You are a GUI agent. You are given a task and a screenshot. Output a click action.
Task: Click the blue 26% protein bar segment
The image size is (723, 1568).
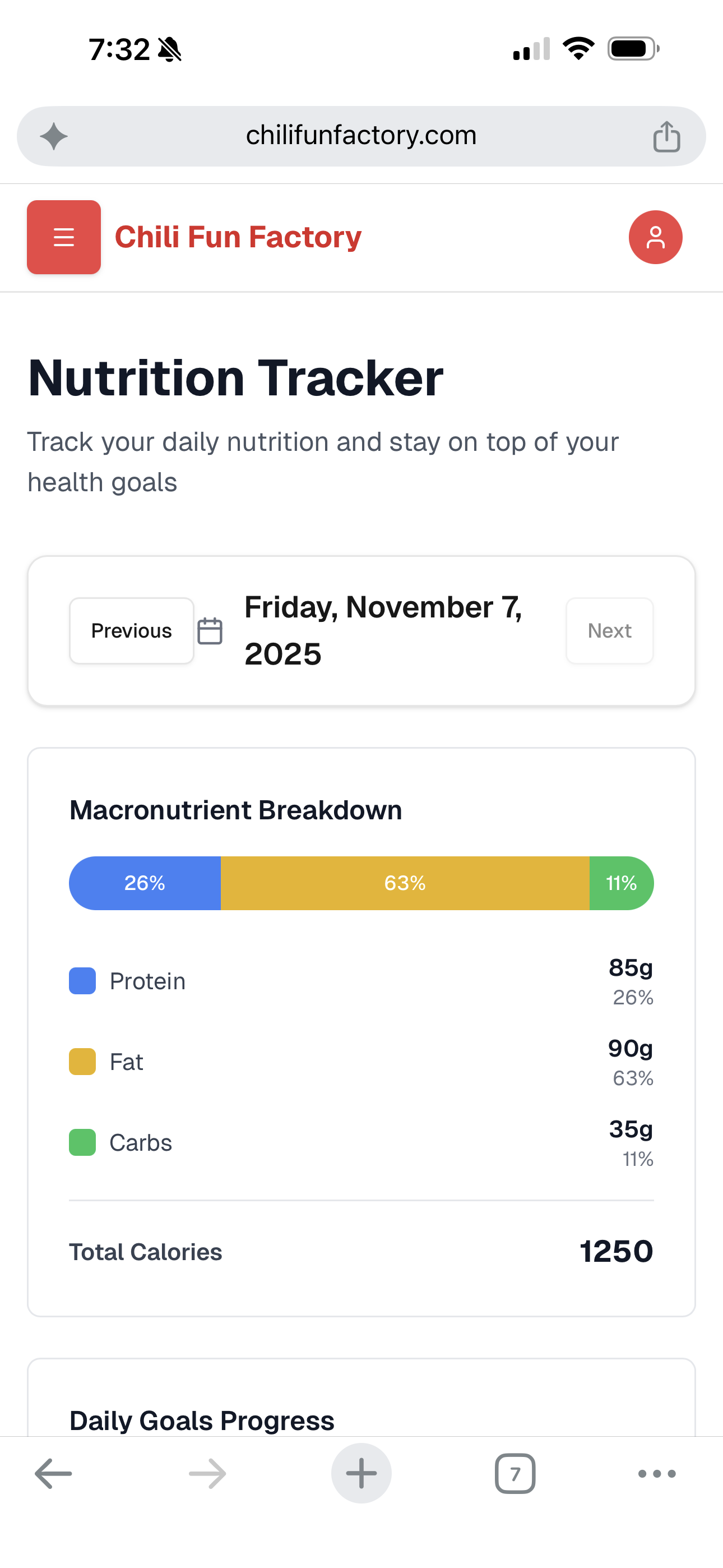(145, 883)
